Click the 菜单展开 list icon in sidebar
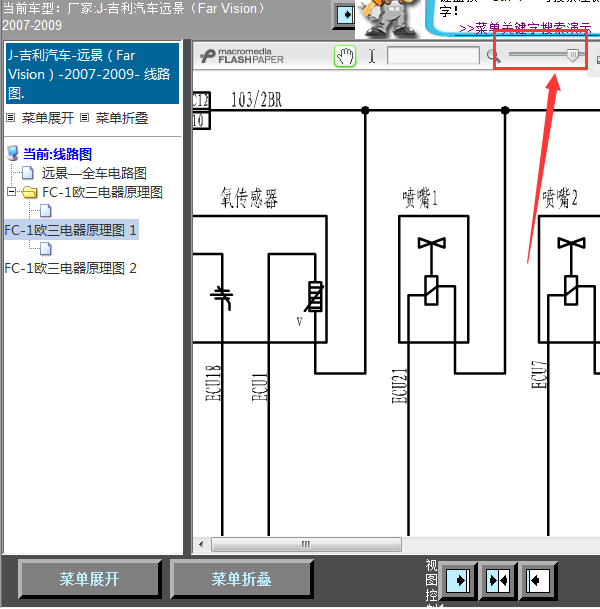The image size is (600, 609). point(10,118)
